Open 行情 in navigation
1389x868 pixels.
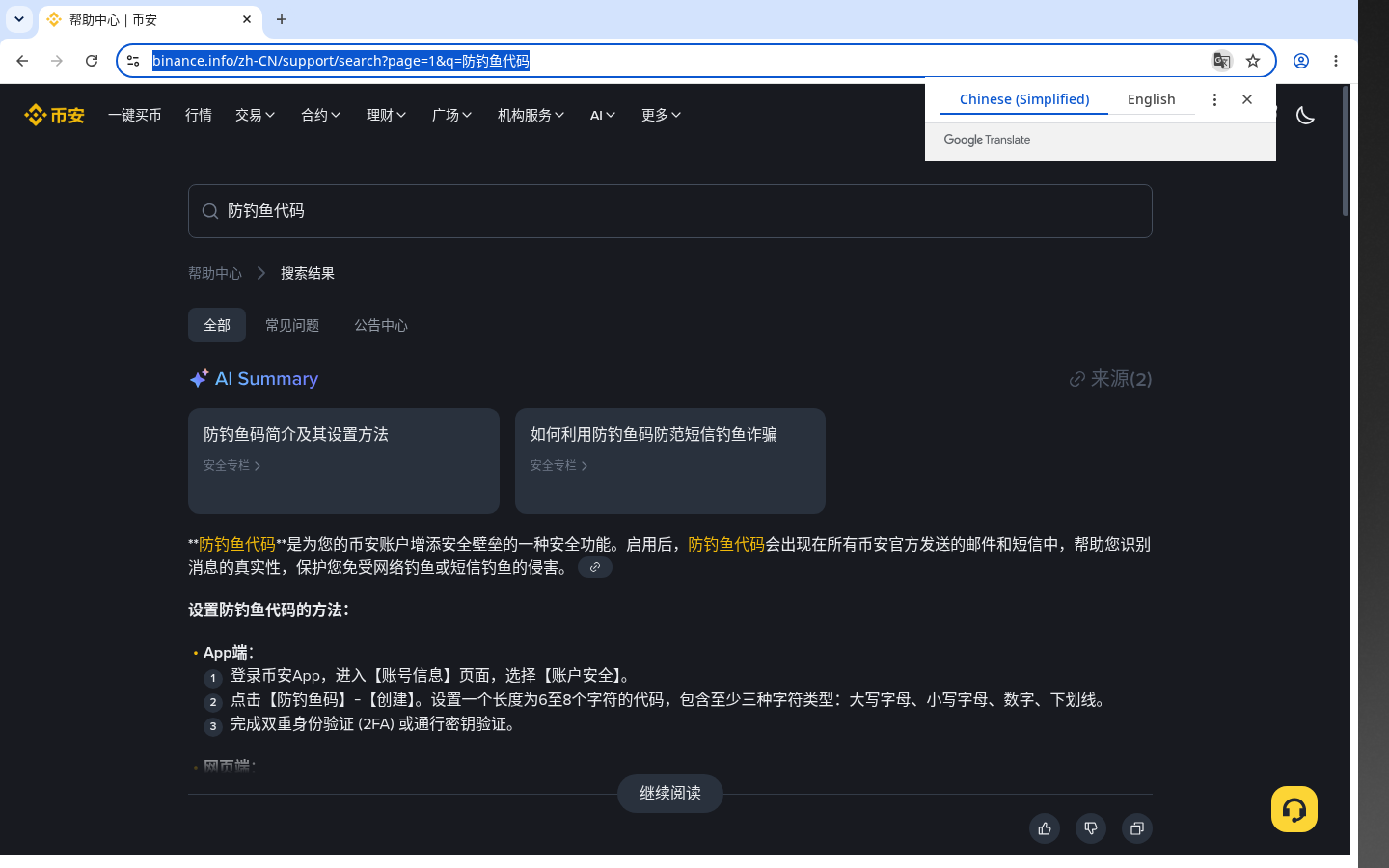tap(199, 116)
